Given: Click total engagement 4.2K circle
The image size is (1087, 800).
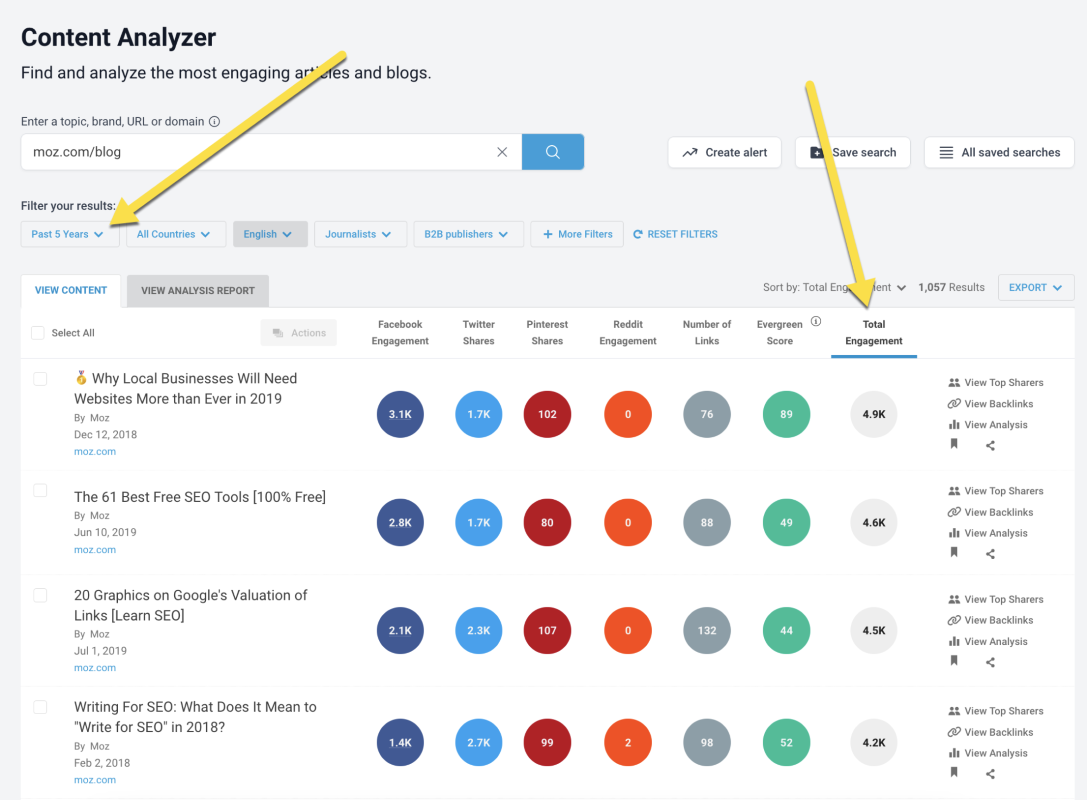Looking at the screenshot, I should pyautogui.click(x=873, y=742).
